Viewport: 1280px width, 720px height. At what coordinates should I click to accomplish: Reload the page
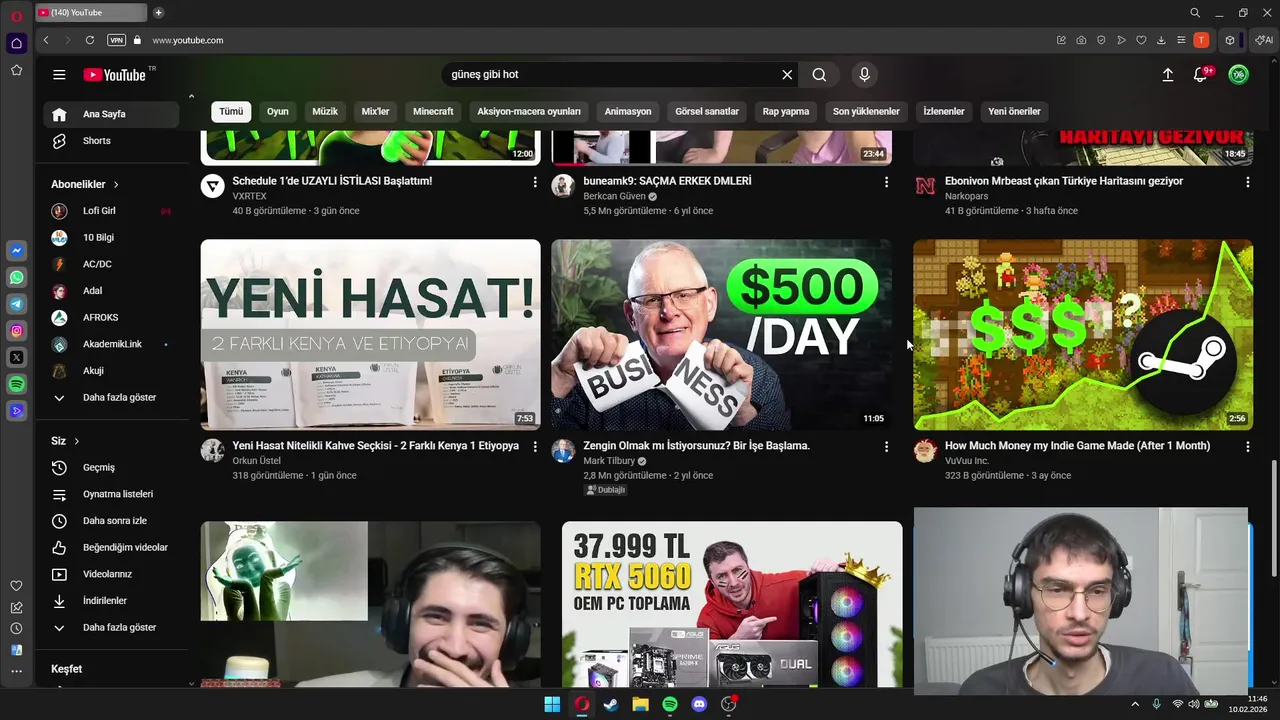[x=90, y=40]
